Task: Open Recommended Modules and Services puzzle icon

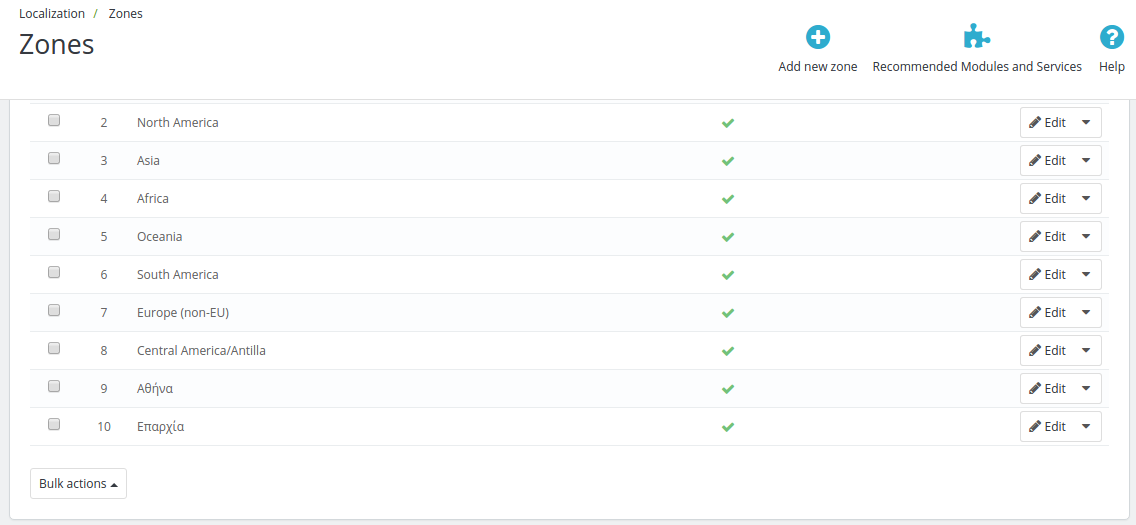Action: tap(977, 38)
